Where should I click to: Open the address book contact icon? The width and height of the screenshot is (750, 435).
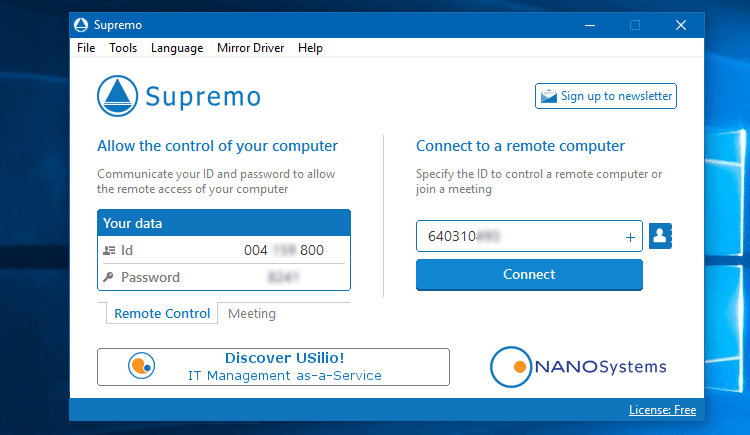tap(661, 236)
